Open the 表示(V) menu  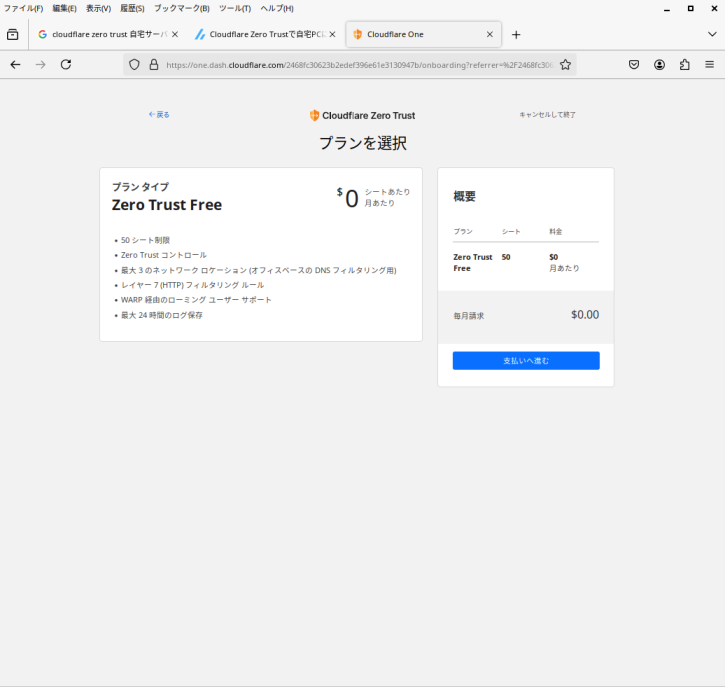point(98,8)
